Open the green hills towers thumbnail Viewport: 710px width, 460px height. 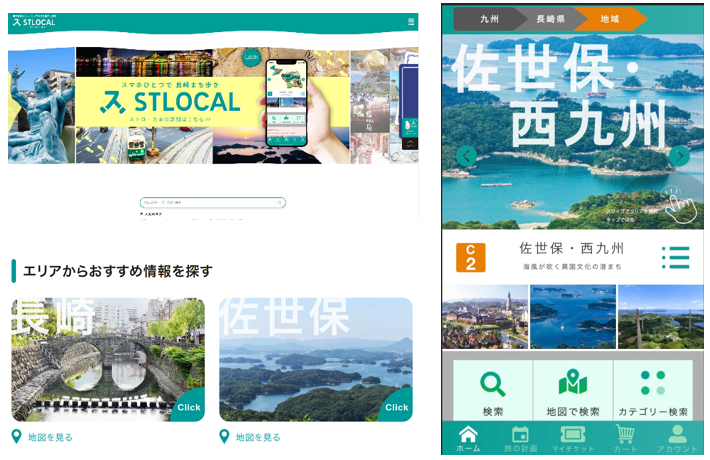click(x=661, y=316)
